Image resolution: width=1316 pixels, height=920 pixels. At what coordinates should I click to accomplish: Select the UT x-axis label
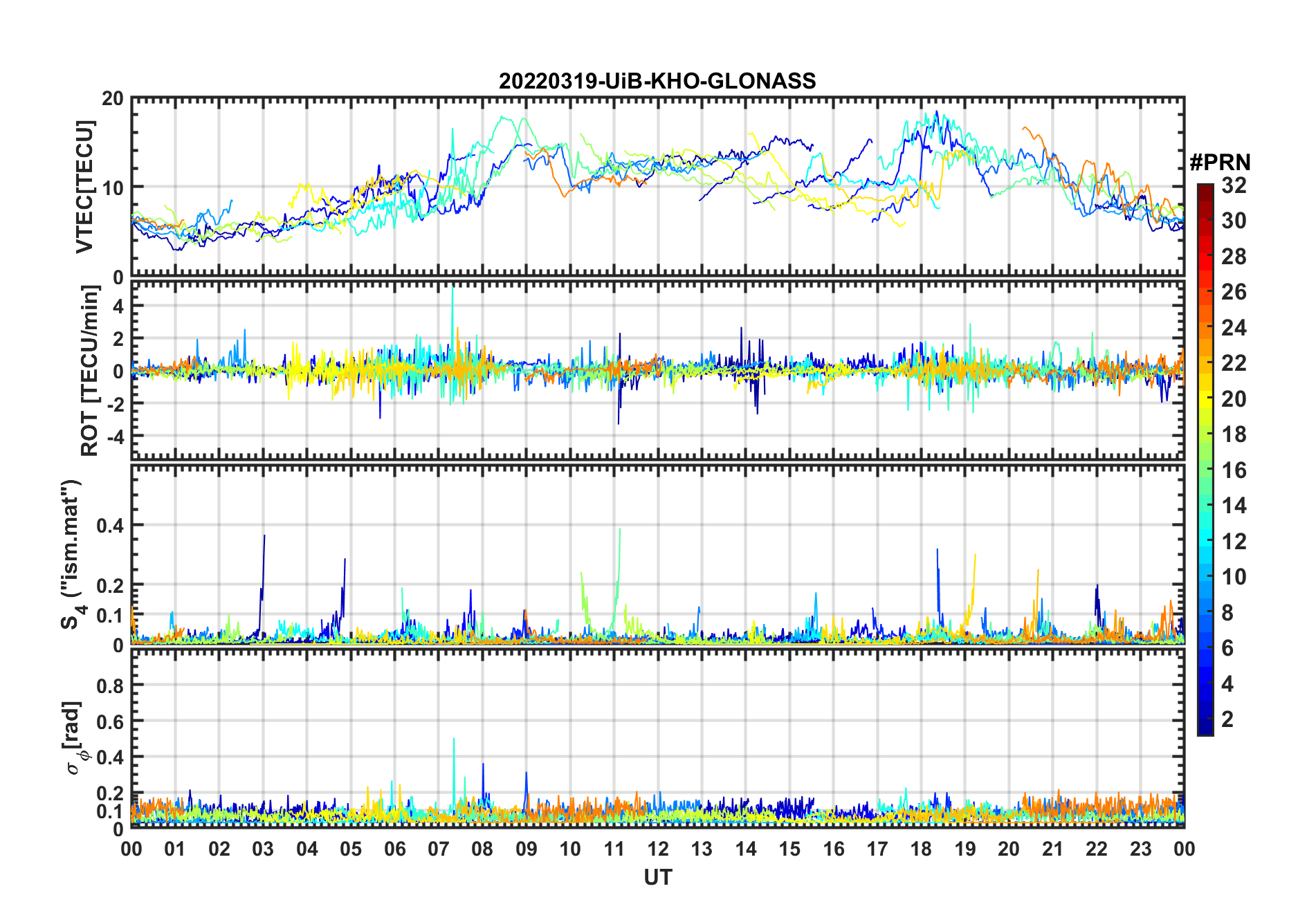[x=657, y=877]
